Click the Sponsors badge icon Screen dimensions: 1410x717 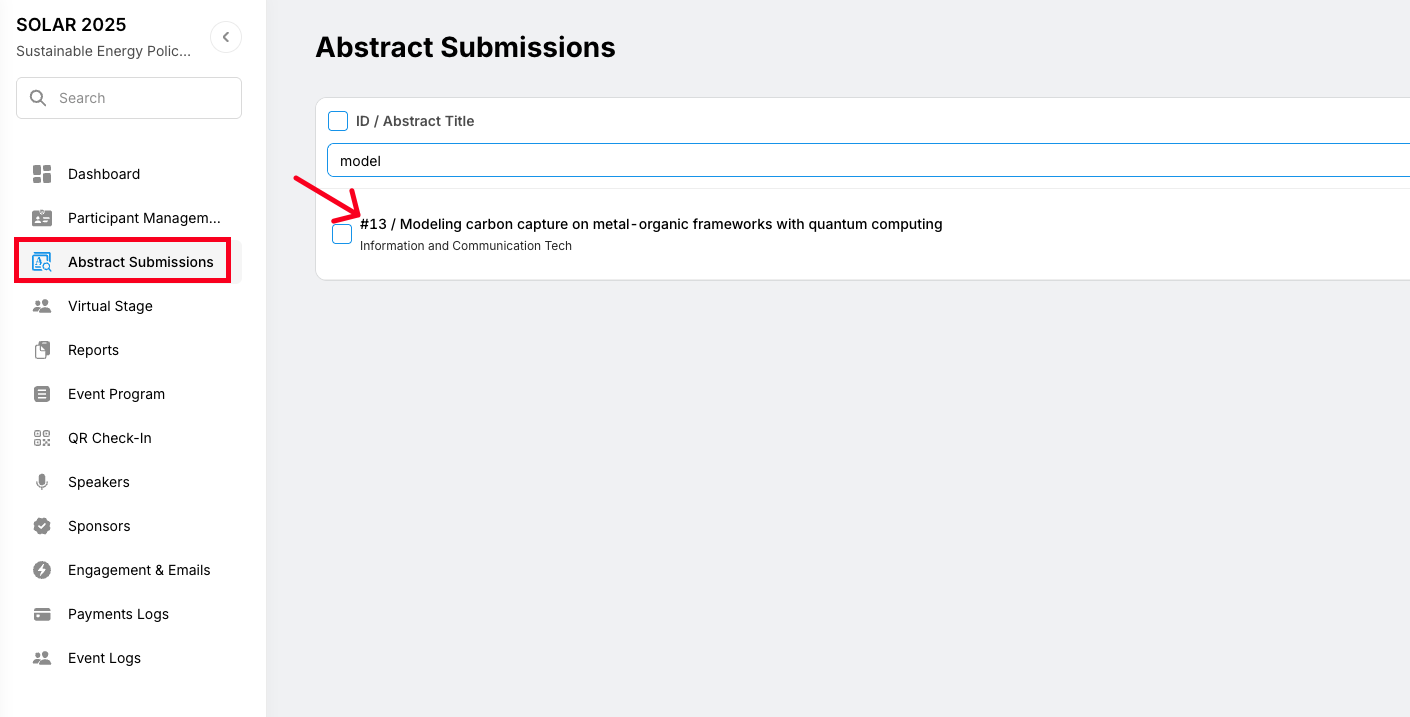click(42, 526)
